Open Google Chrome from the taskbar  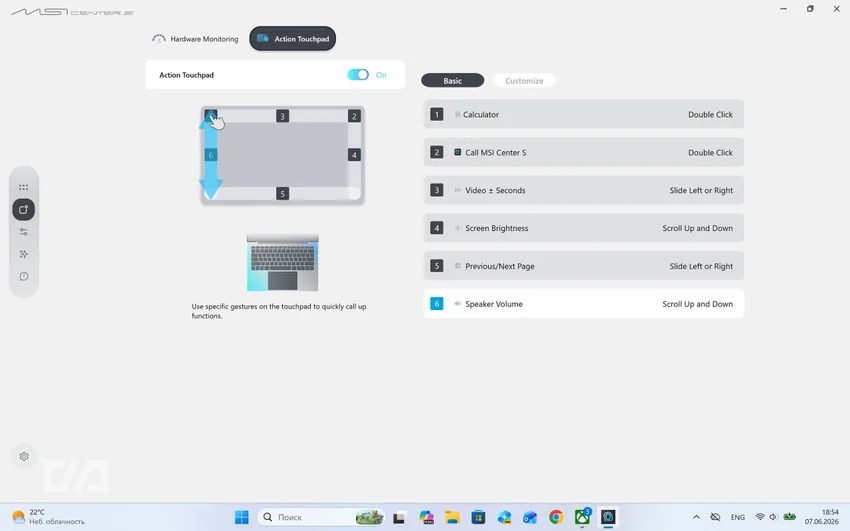pos(556,517)
